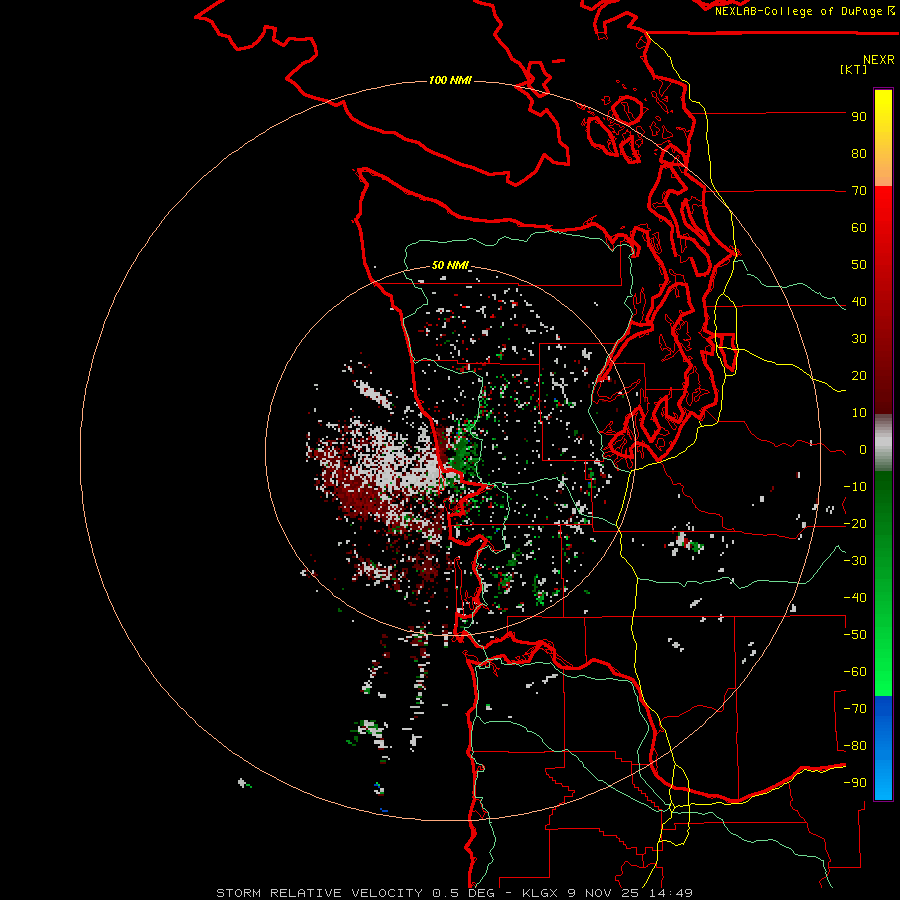Select the 0 value on the color scale
This screenshot has height=900, width=900.
pos(863,450)
